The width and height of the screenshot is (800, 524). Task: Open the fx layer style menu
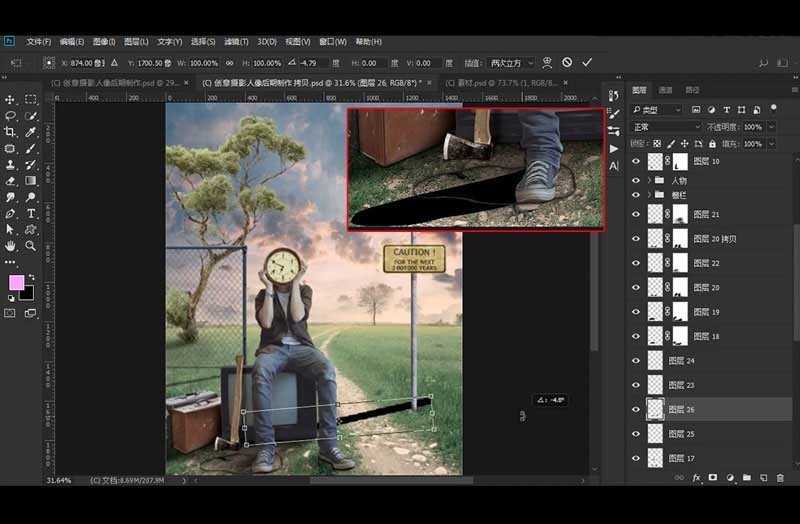pos(697,478)
